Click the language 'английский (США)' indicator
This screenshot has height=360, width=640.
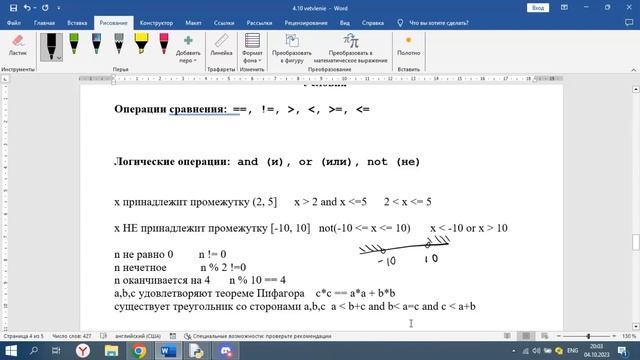(138, 336)
